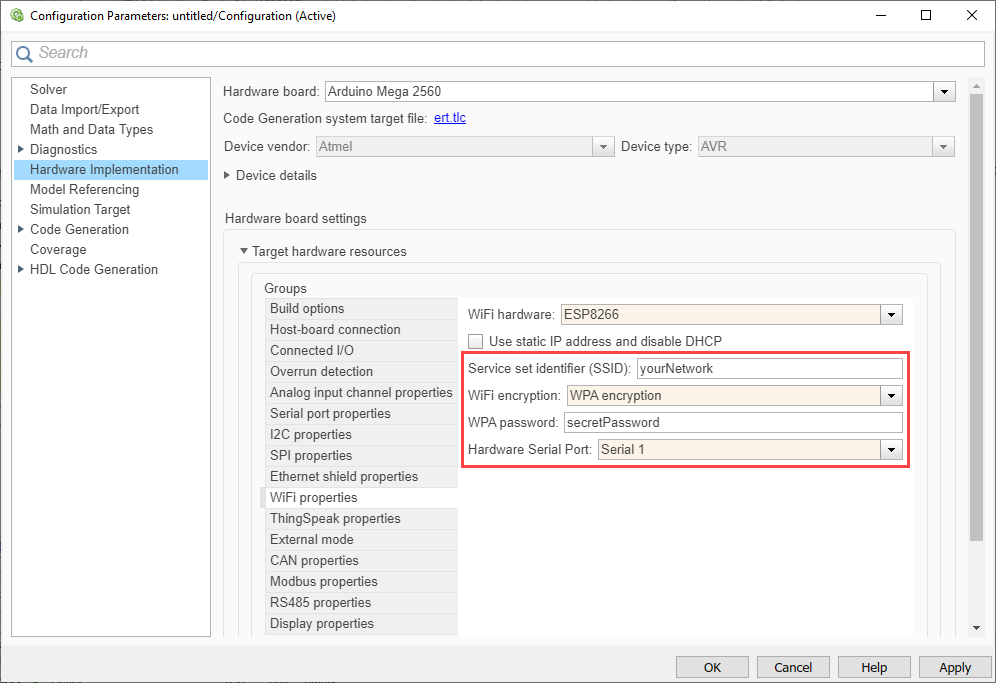Open the Hardware board dropdown
The width and height of the screenshot is (996, 683).
click(x=944, y=92)
